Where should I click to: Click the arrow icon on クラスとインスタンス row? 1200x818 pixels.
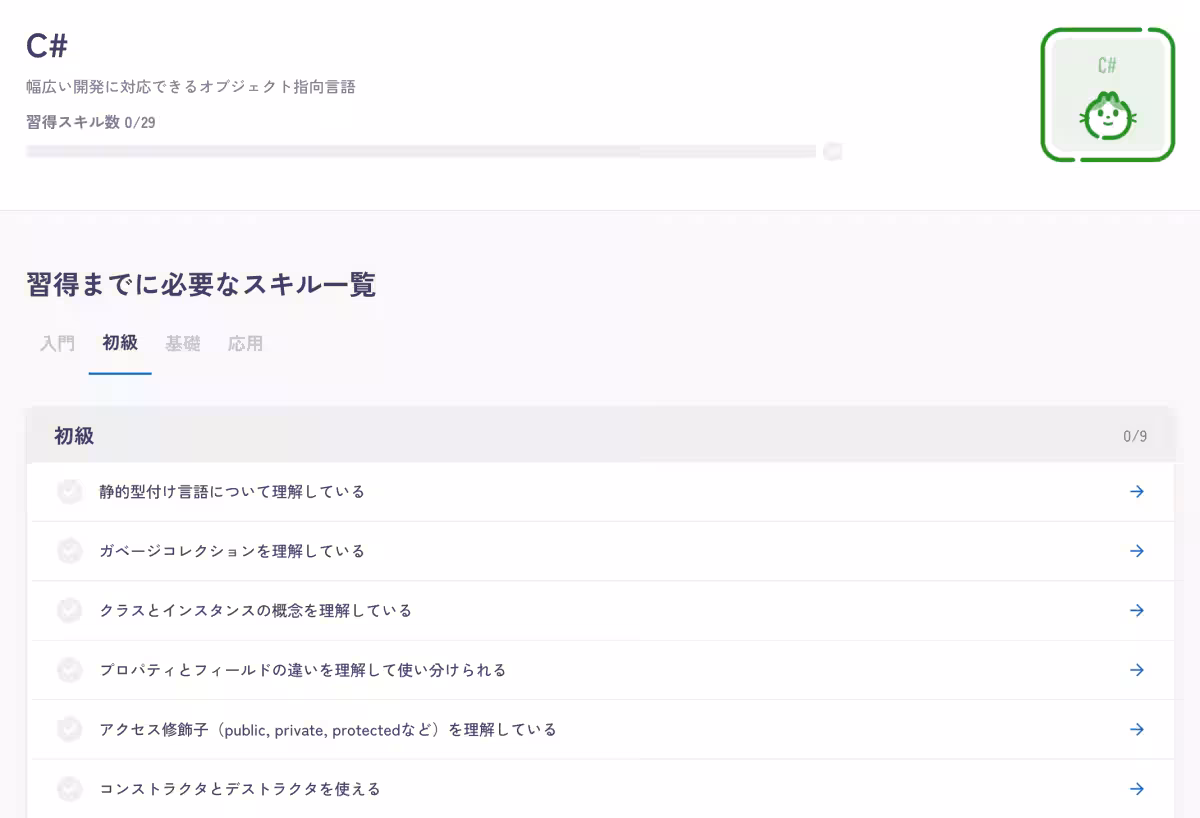(1137, 610)
